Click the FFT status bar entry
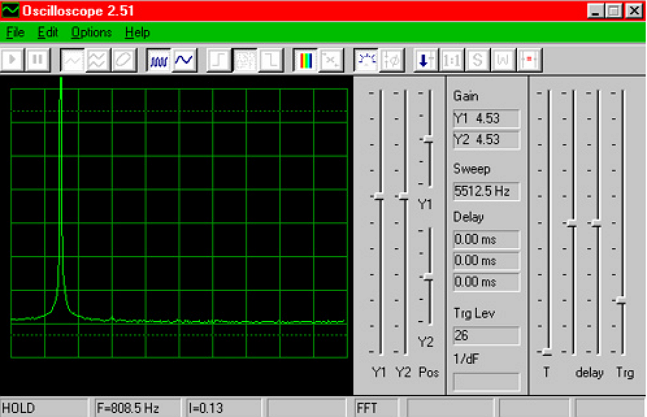This screenshot has width=647, height=417. click(x=376, y=408)
